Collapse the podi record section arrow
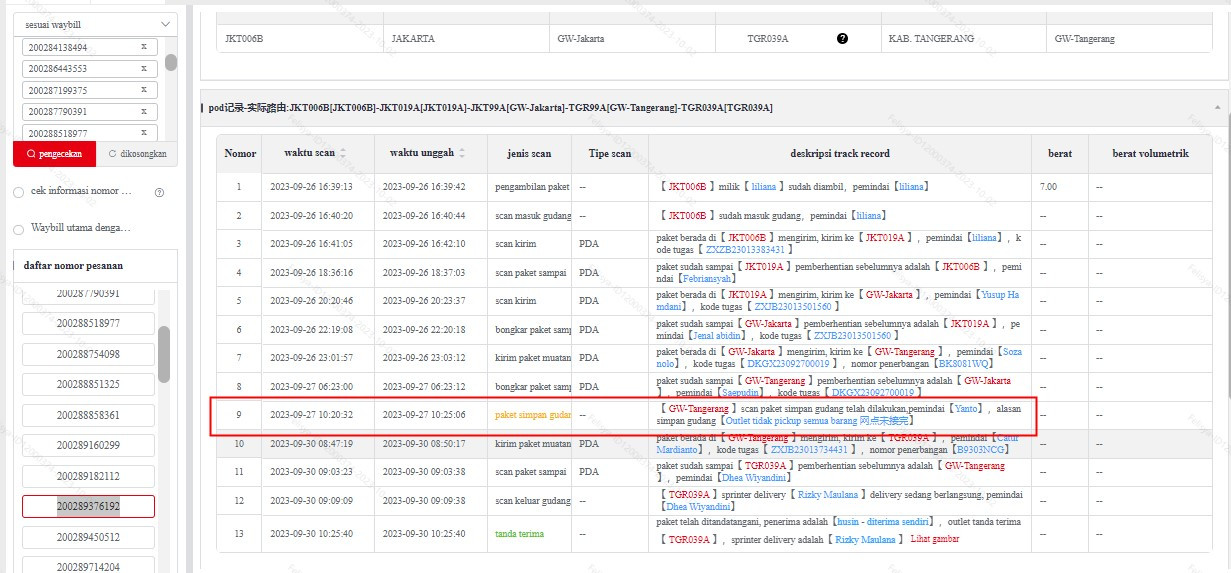This screenshot has height=573, width=1231. (x=1217, y=107)
